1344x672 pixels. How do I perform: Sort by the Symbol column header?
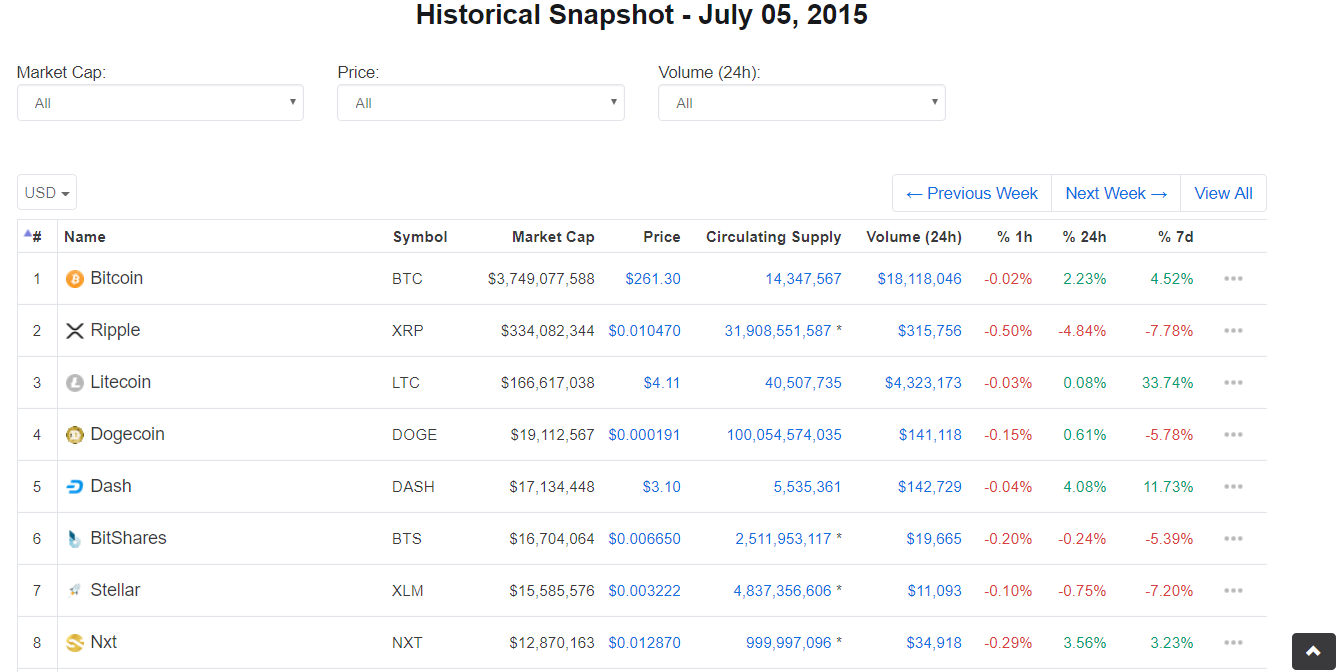420,237
